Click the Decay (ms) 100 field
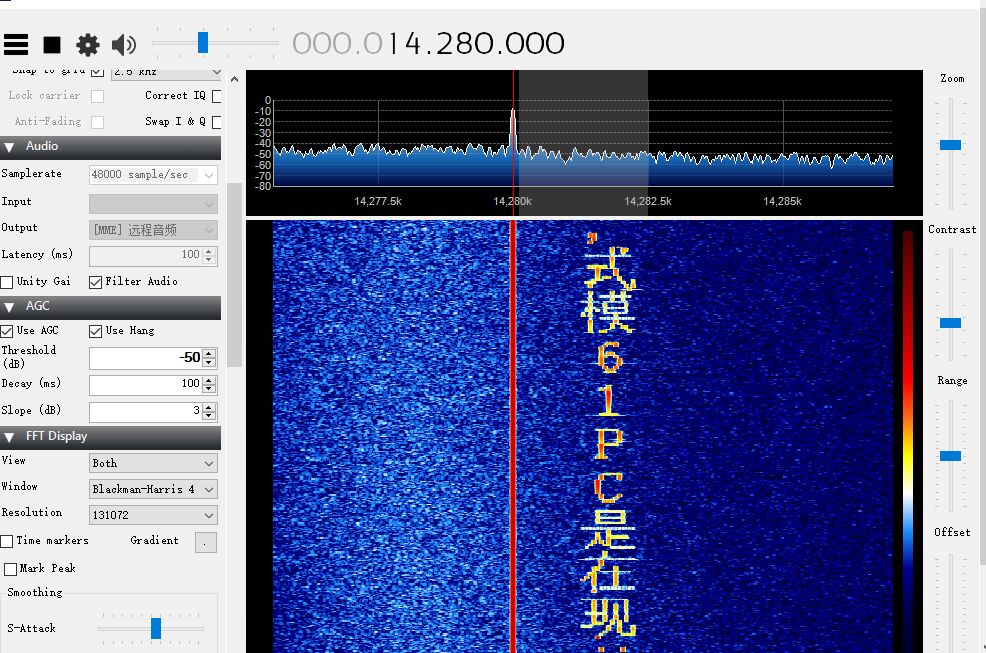986x653 pixels. [x=146, y=384]
